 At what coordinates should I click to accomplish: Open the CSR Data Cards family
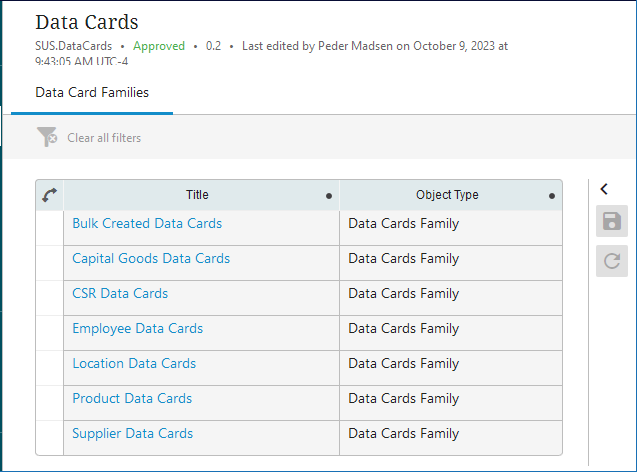[120, 294]
